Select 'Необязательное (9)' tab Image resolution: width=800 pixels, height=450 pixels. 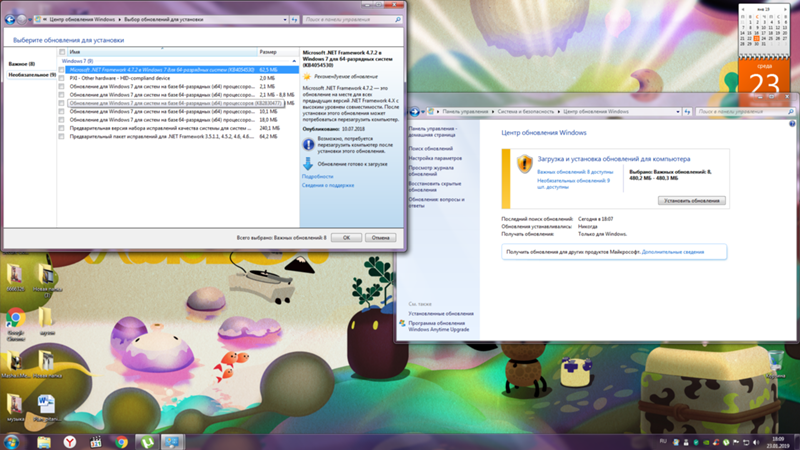32,74
